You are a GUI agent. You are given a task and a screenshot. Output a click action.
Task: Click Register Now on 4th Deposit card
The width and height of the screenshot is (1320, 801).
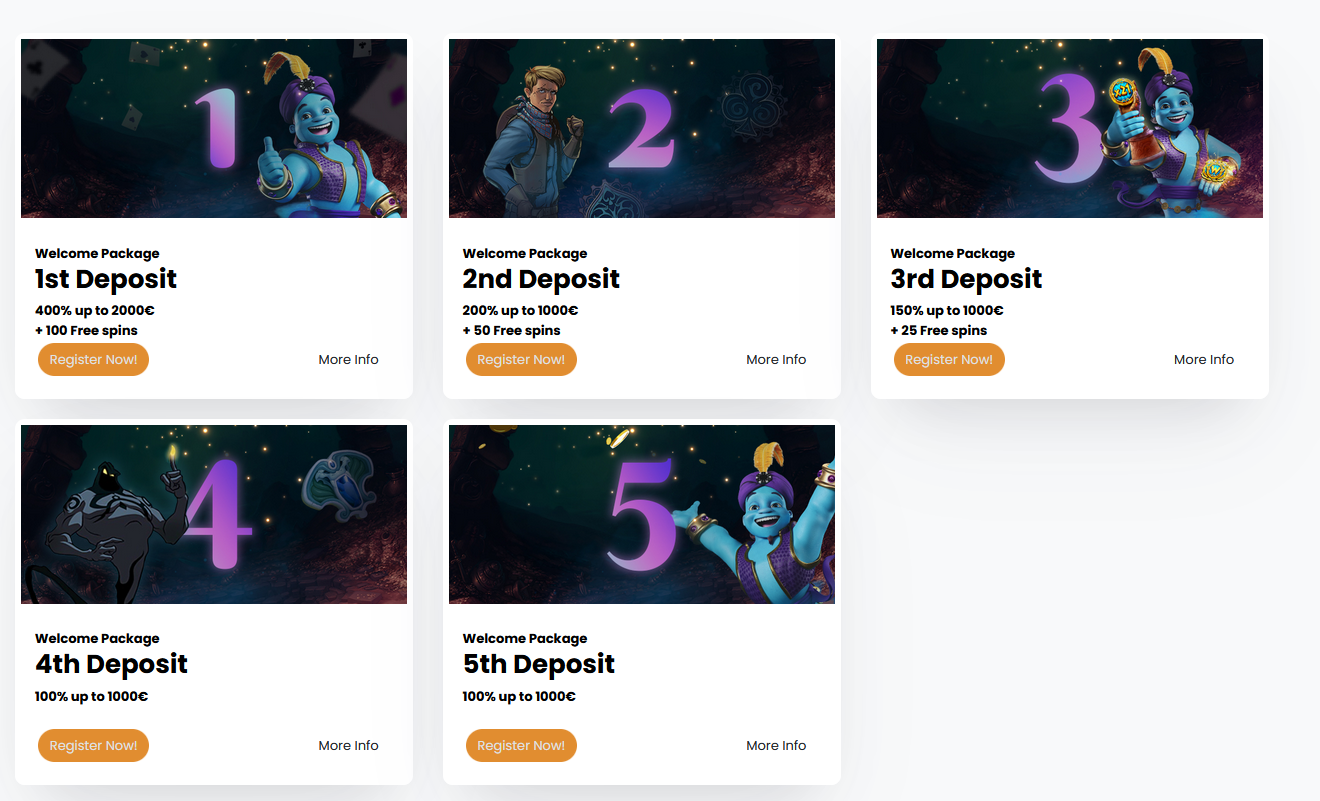click(x=93, y=746)
